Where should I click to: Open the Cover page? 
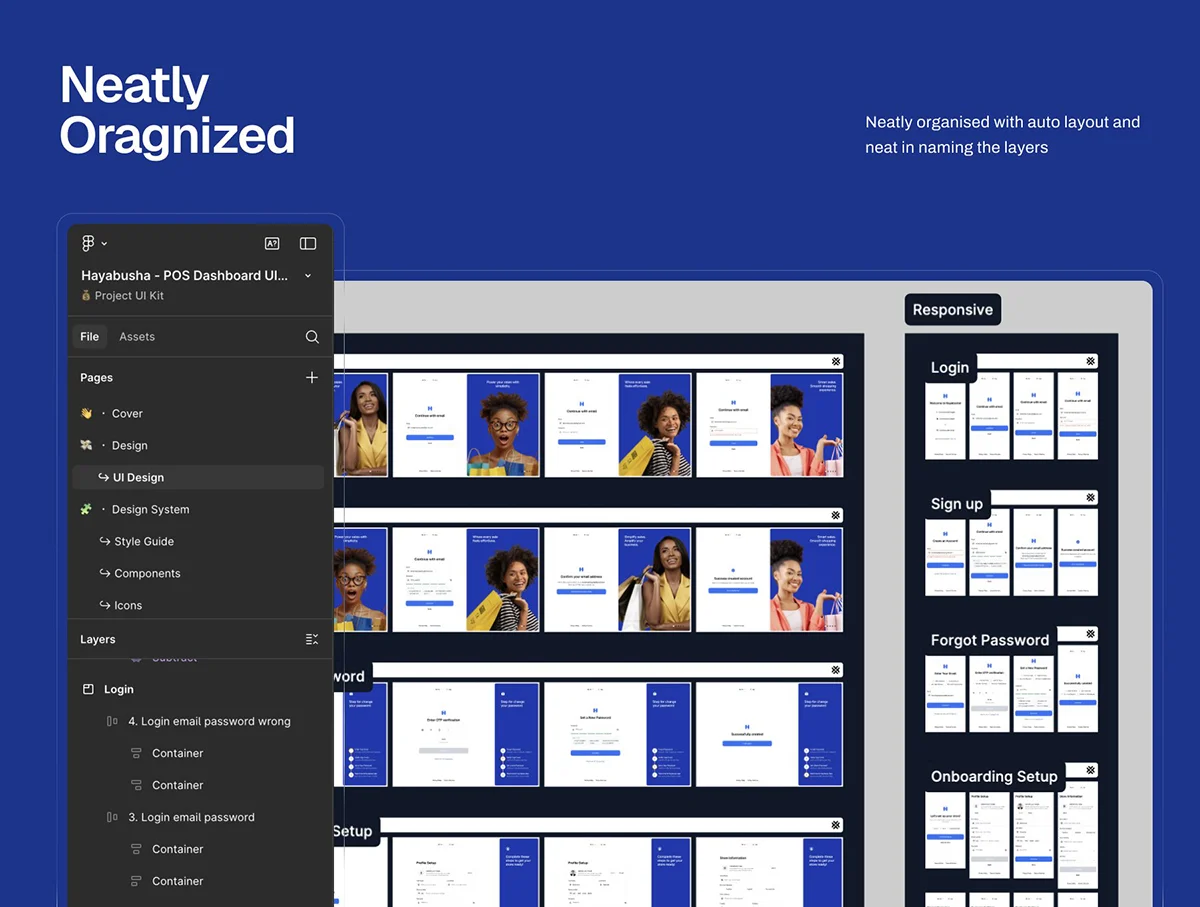pyautogui.click(x=127, y=413)
